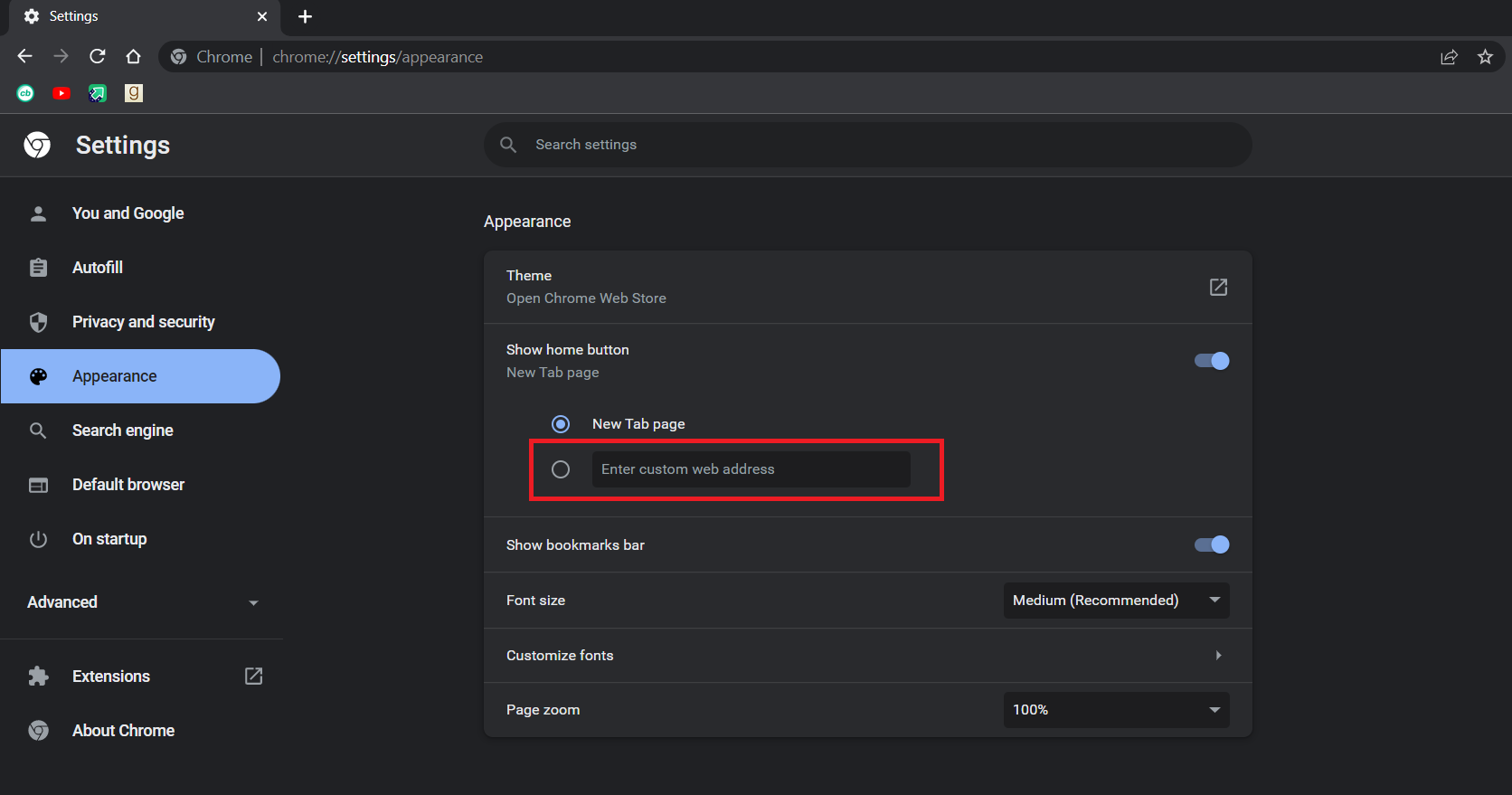Click the forward navigation arrow

[x=61, y=56]
